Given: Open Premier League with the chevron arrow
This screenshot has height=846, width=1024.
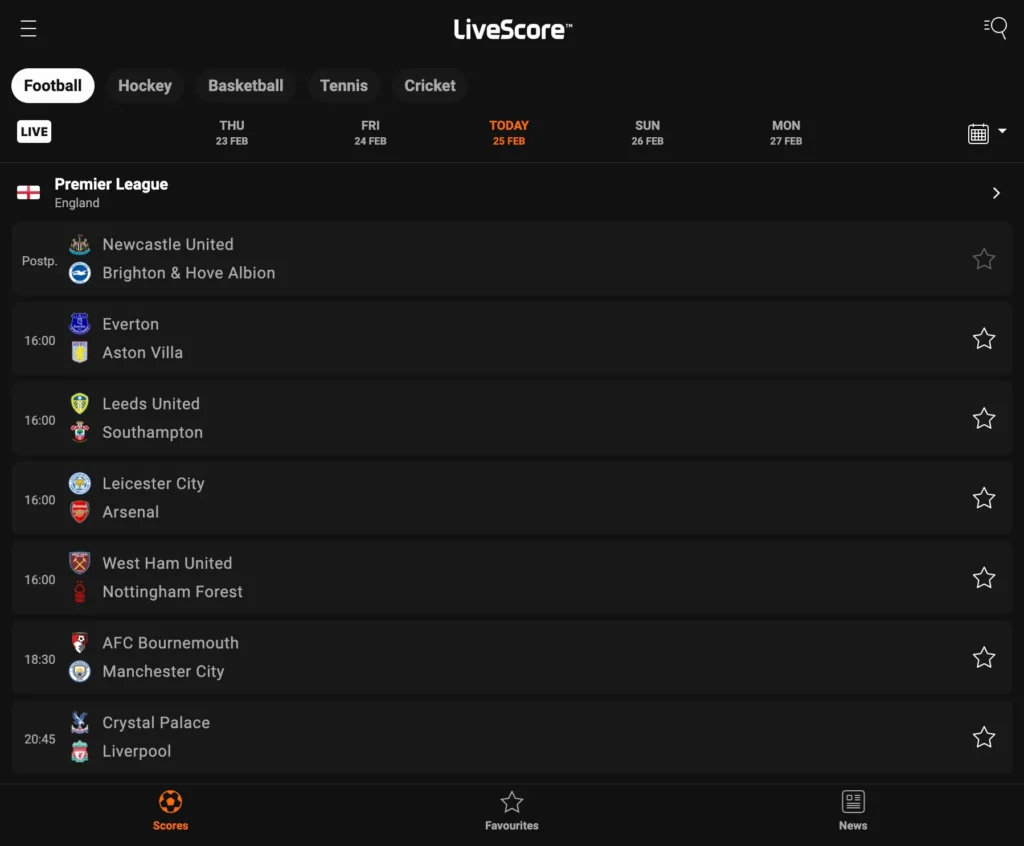Looking at the screenshot, I should coord(996,193).
